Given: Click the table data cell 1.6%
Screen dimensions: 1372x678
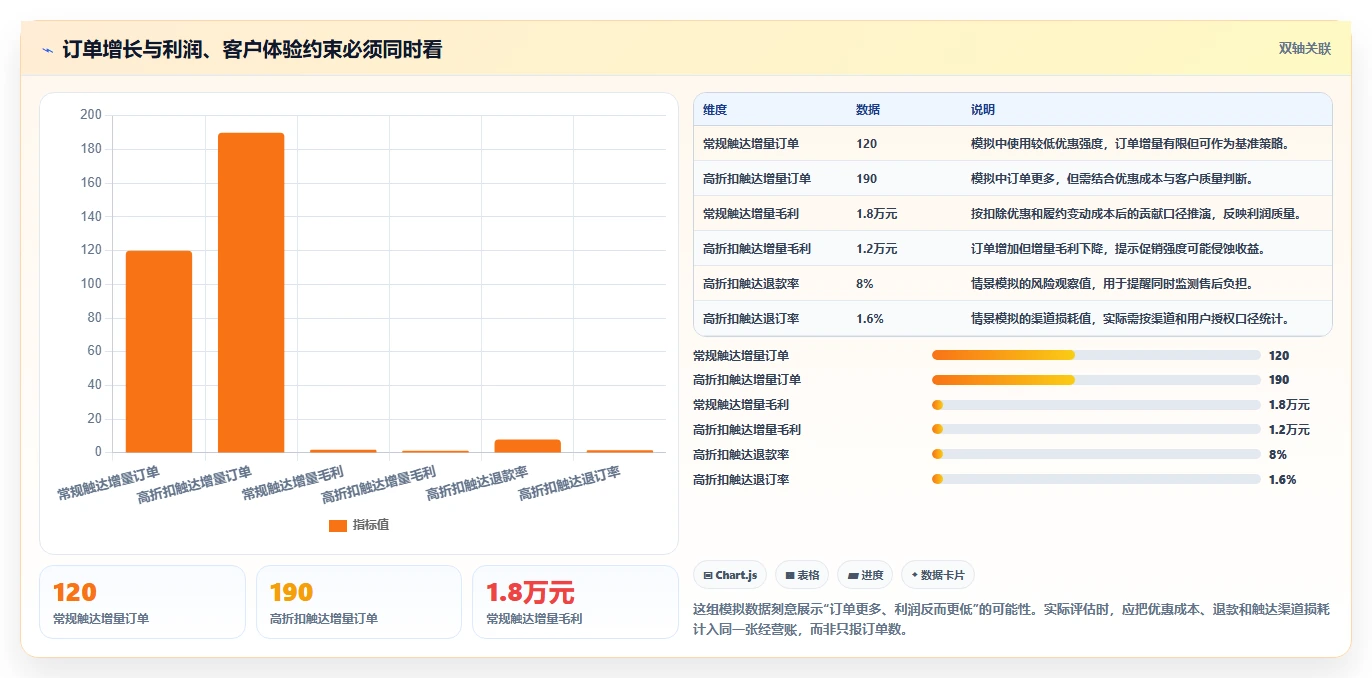Looking at the screenshot, I should [870, 319].
